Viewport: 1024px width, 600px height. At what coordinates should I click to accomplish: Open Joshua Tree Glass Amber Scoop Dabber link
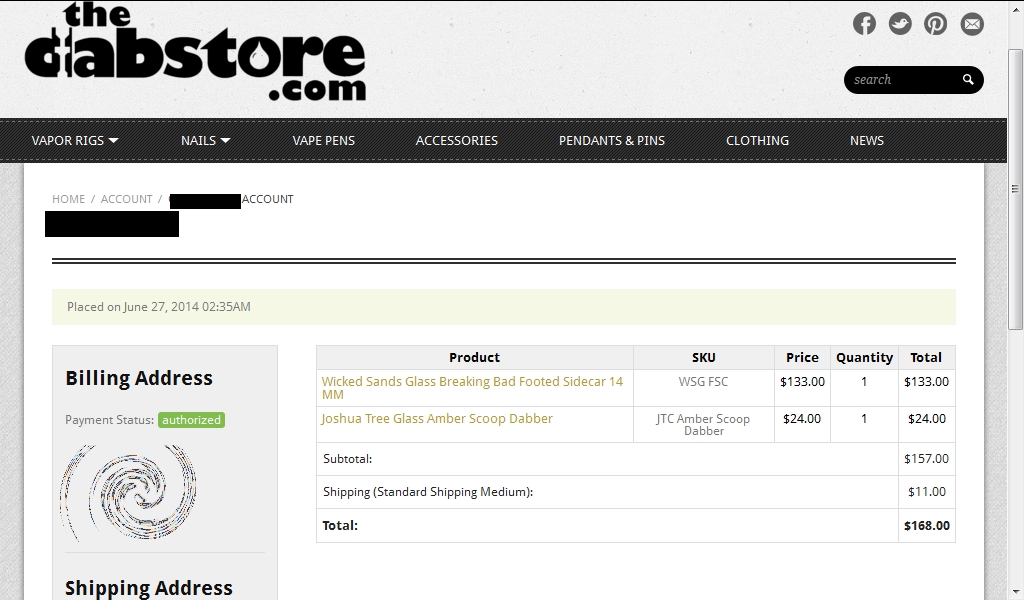(437, 418)
